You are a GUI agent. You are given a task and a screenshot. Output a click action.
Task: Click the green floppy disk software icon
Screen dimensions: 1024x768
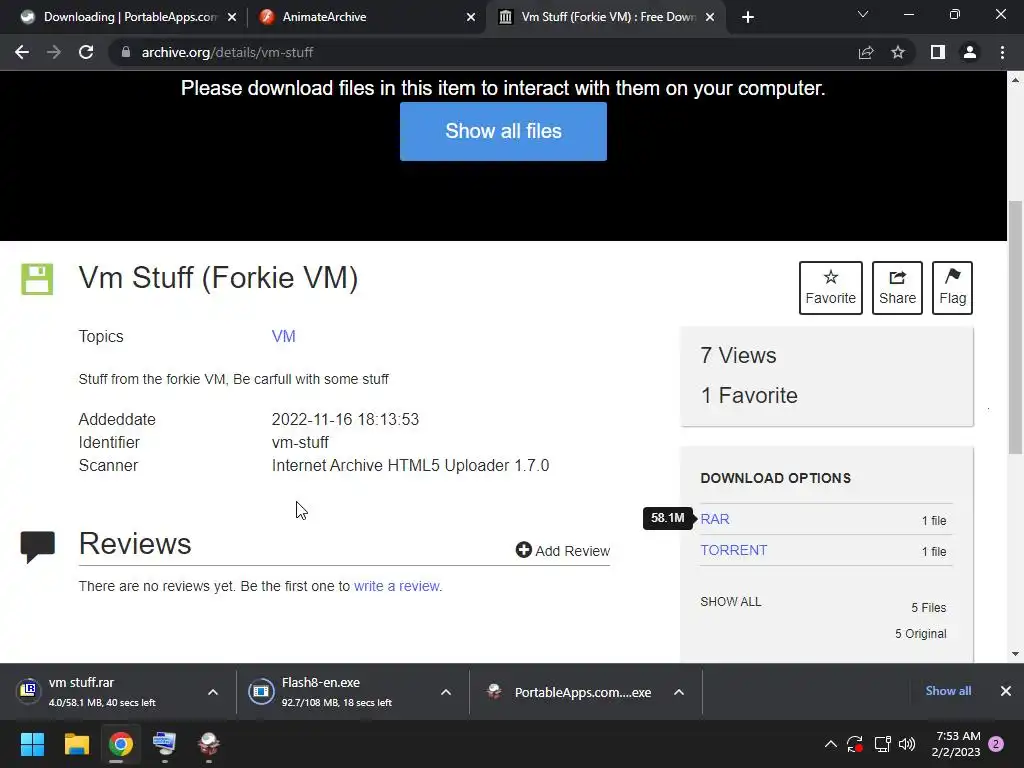click(37, 280)
